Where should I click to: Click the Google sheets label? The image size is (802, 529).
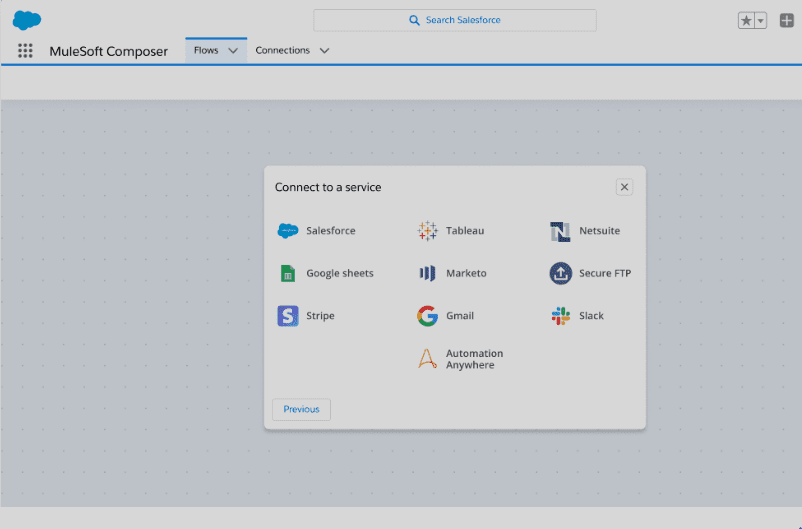click(340, 273)
